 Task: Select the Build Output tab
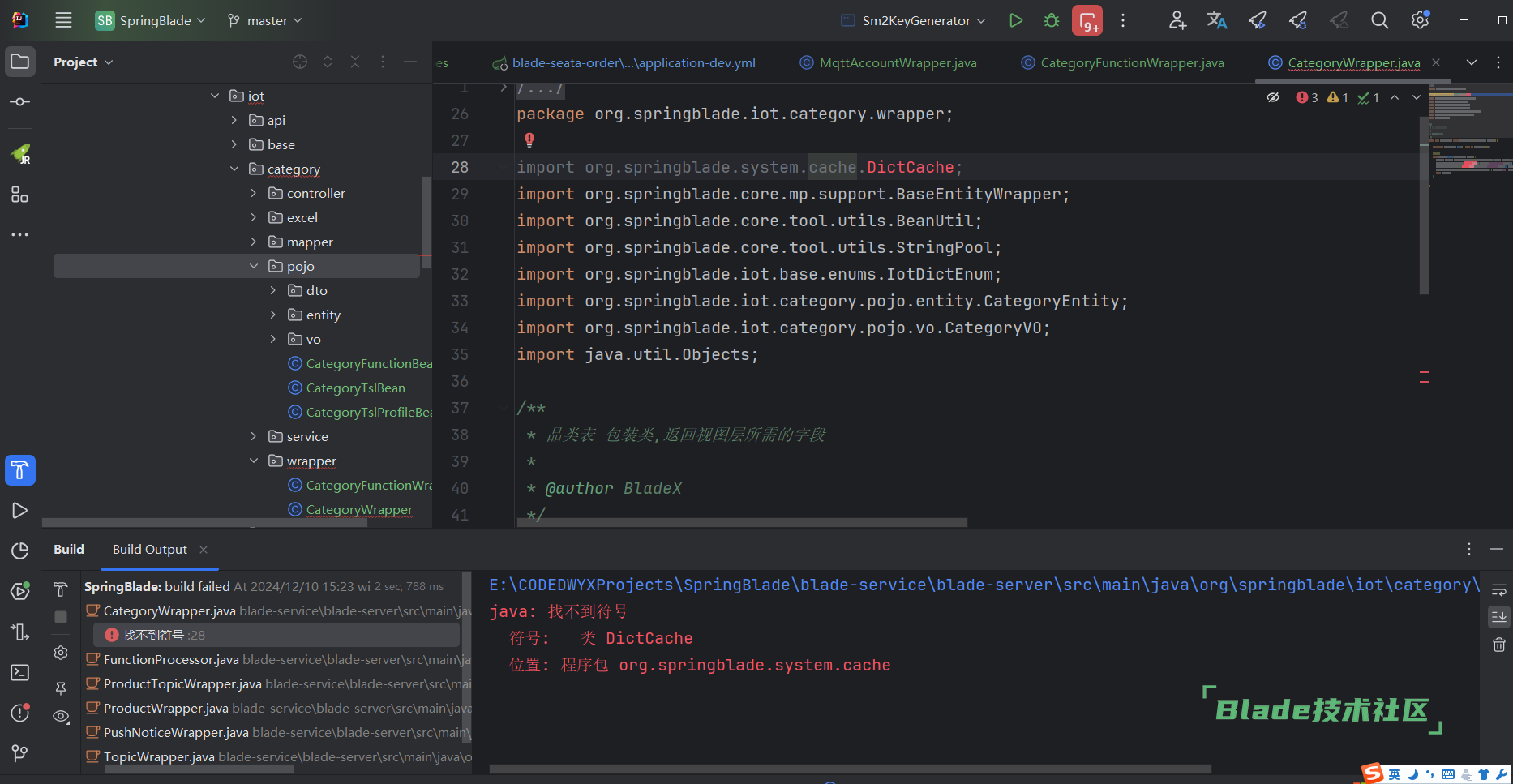[150, 549]
